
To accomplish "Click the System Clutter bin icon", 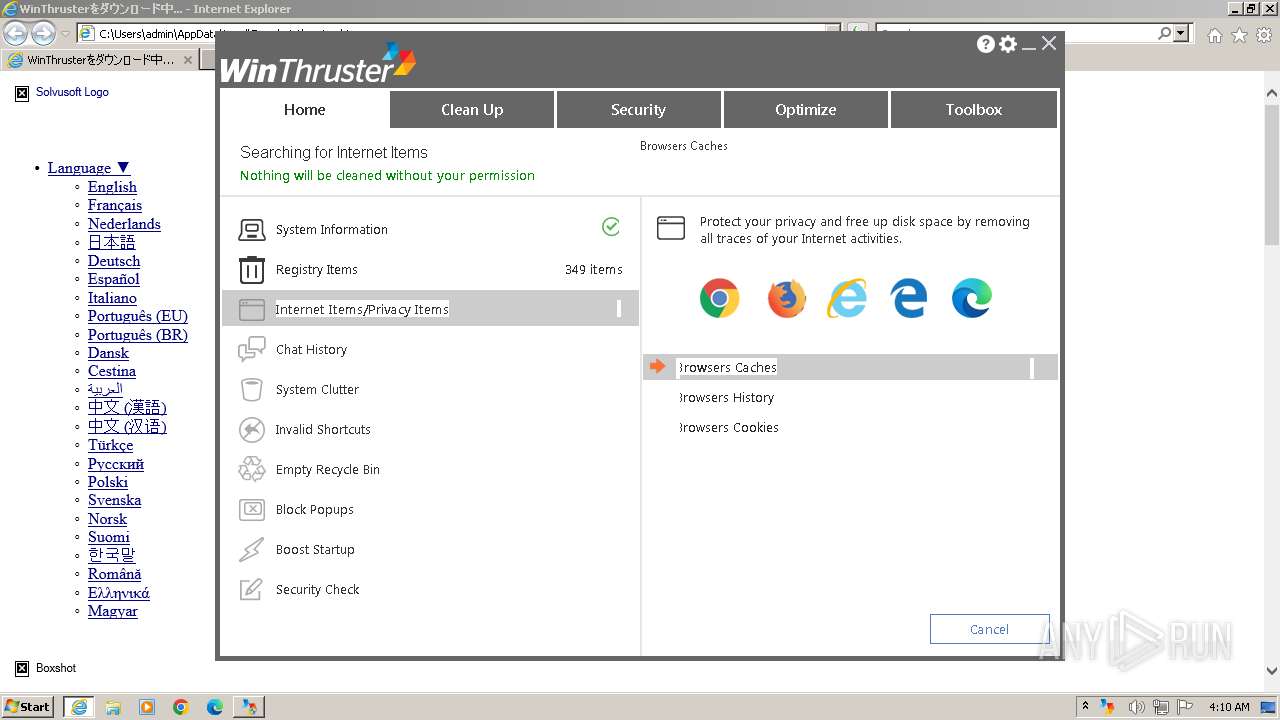I will (x=252, y=390).
